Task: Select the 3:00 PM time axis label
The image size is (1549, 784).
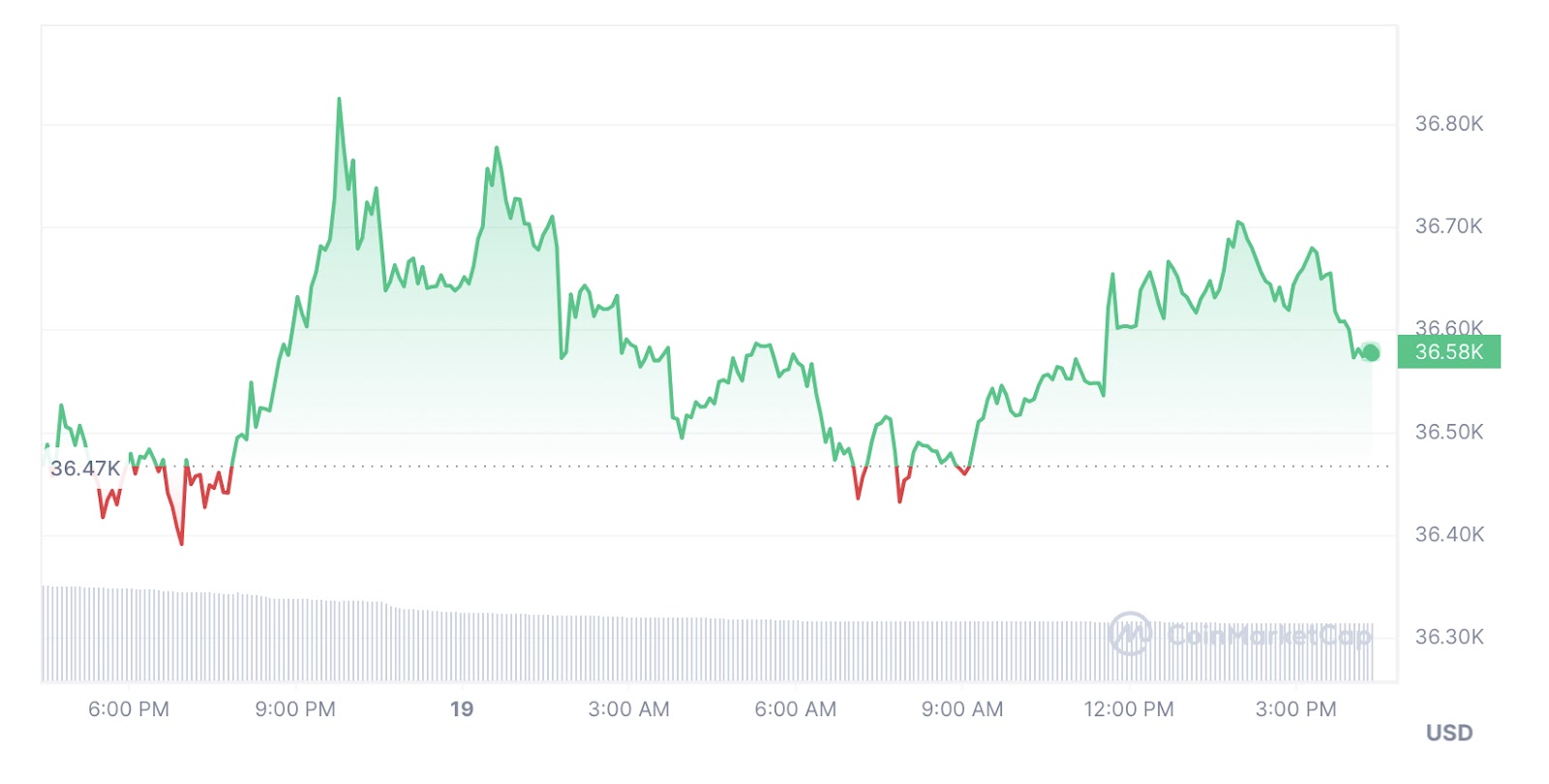Action: (1295, 709)
